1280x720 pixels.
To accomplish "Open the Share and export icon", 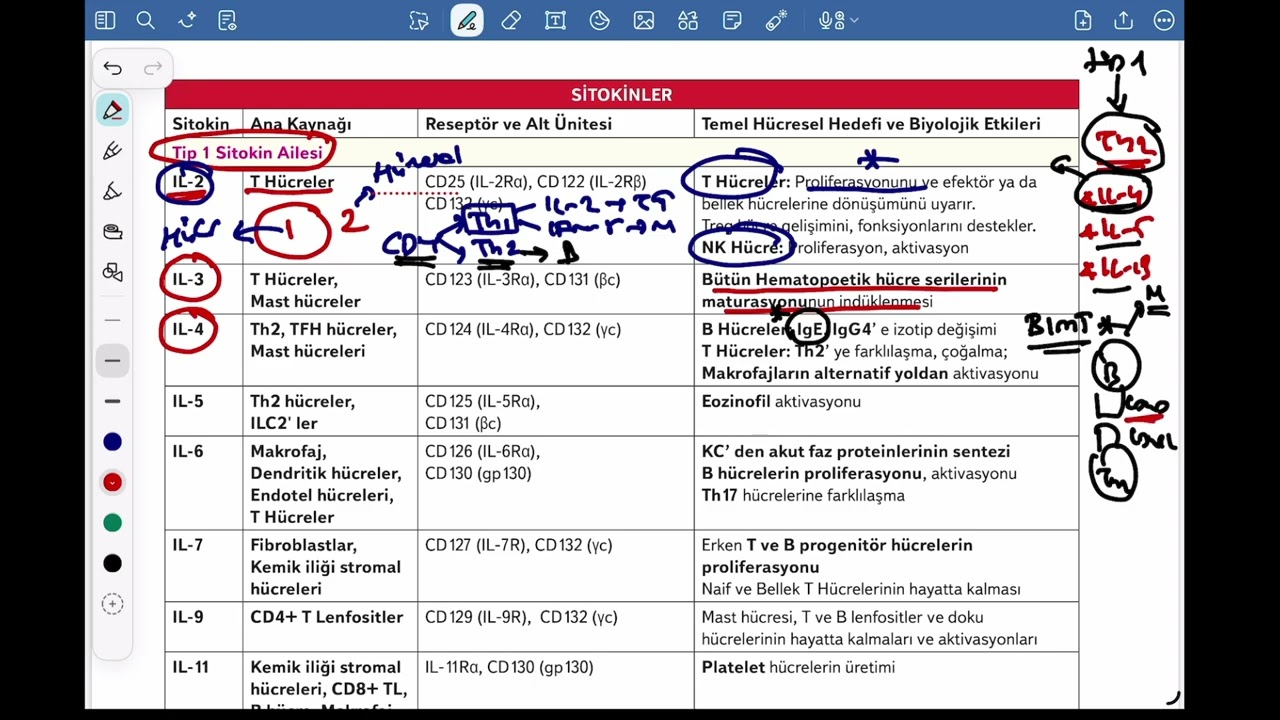I will coord(1123,20).
